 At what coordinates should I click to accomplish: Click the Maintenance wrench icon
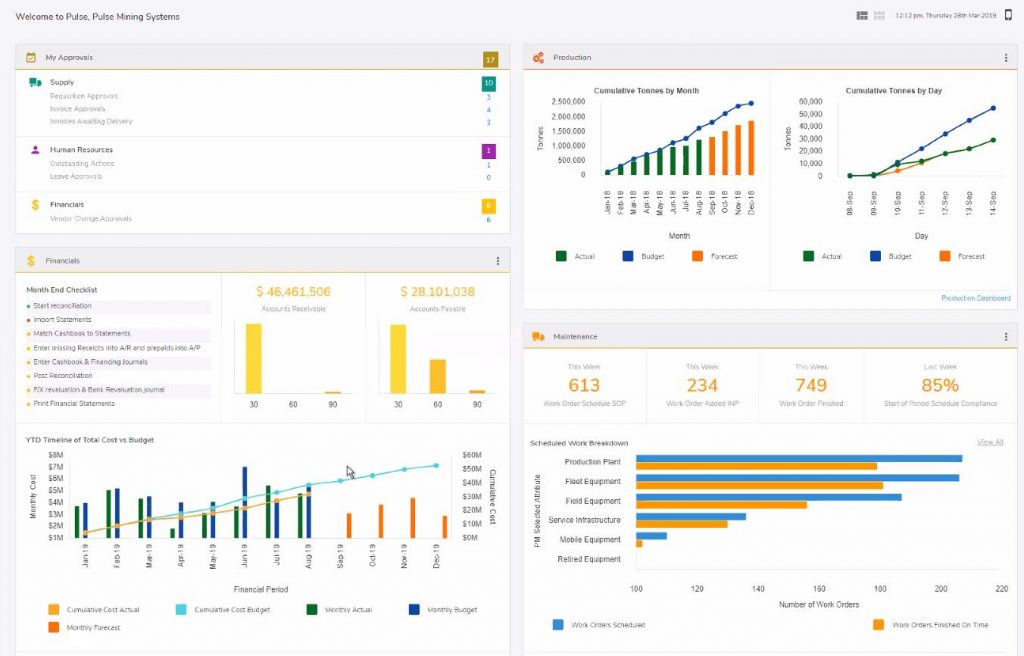point(537,337)
